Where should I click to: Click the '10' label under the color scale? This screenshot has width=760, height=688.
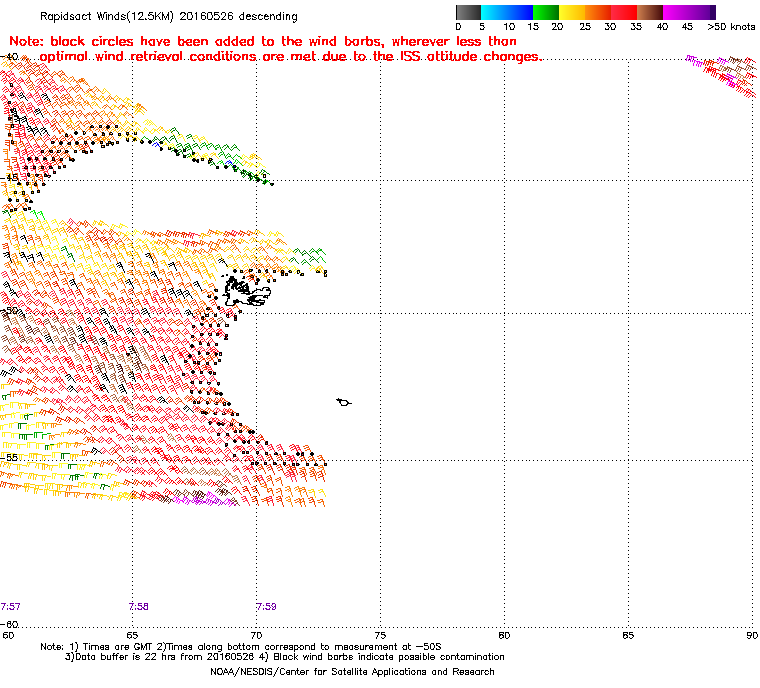coord(509,27)
